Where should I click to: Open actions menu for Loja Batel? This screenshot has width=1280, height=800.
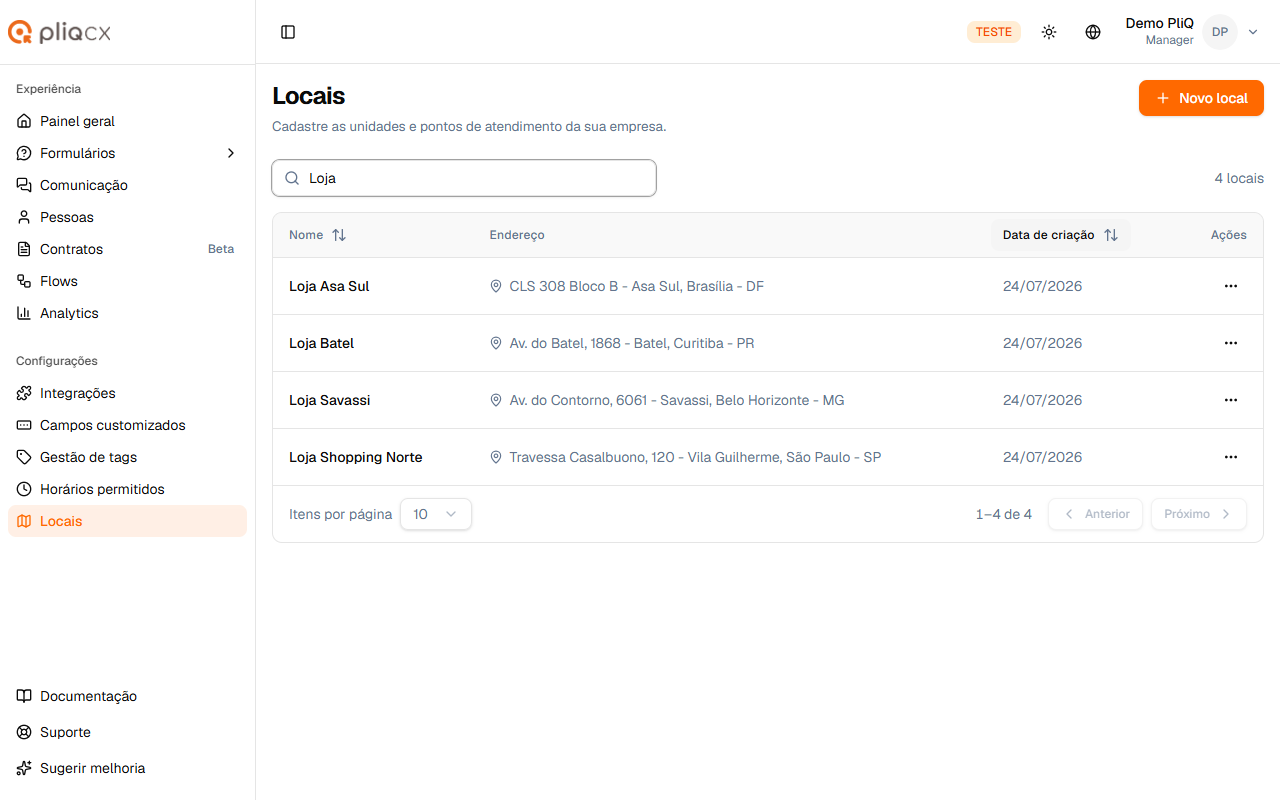(x=1231, y=343)
